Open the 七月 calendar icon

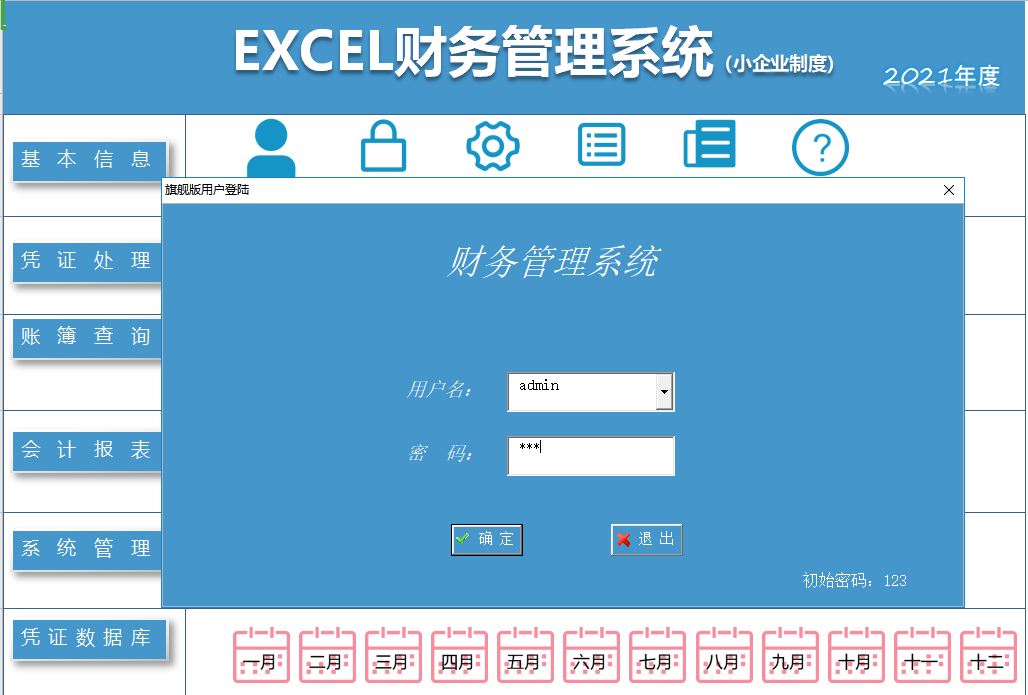pos(658,655)
